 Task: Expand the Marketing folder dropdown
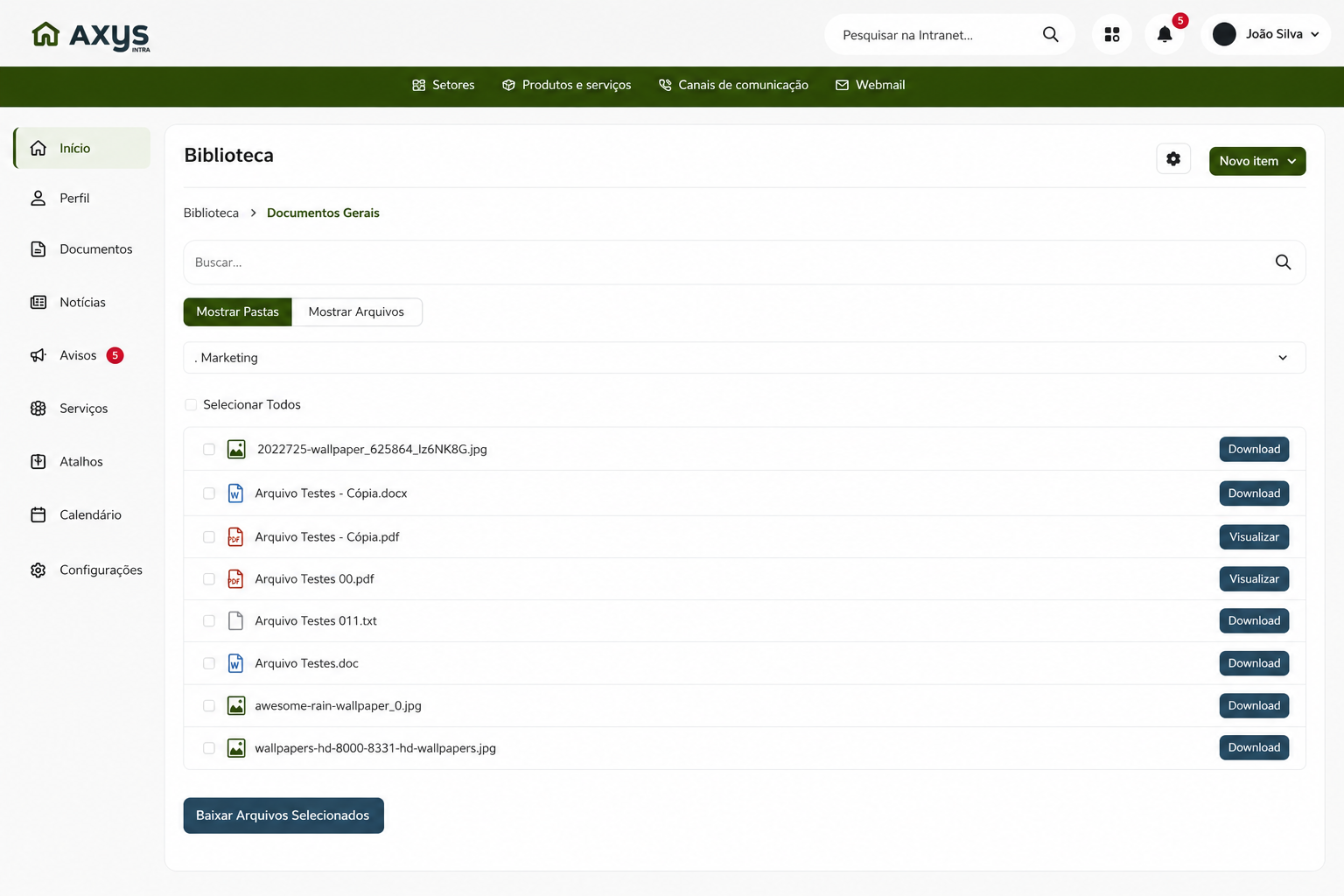point(745,358)
